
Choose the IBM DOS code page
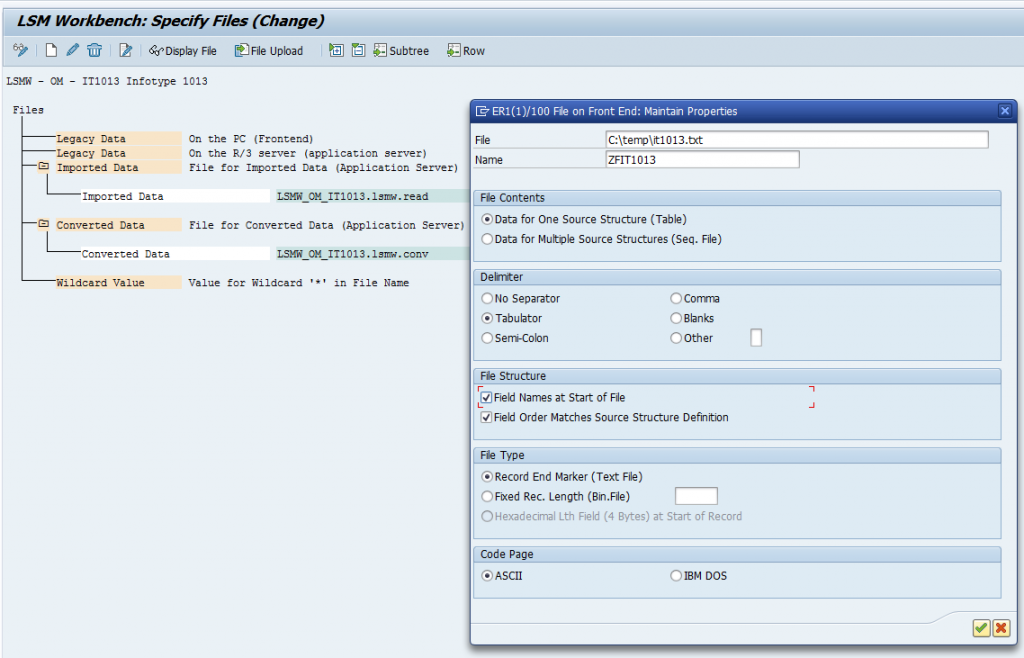pyautogui.click(x=676, y=576)
